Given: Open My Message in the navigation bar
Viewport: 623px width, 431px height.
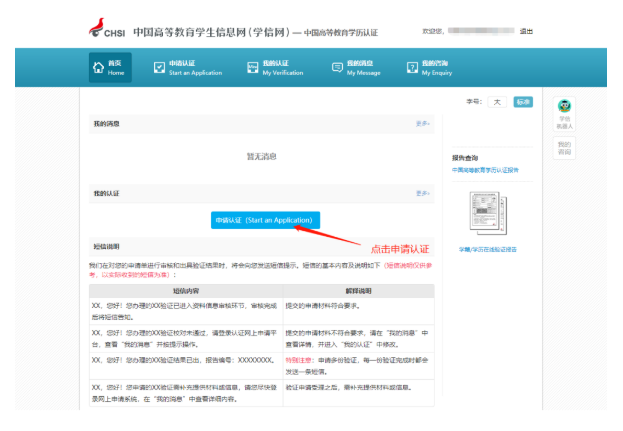Looking at the screenshot, I should tap(356, 68).
